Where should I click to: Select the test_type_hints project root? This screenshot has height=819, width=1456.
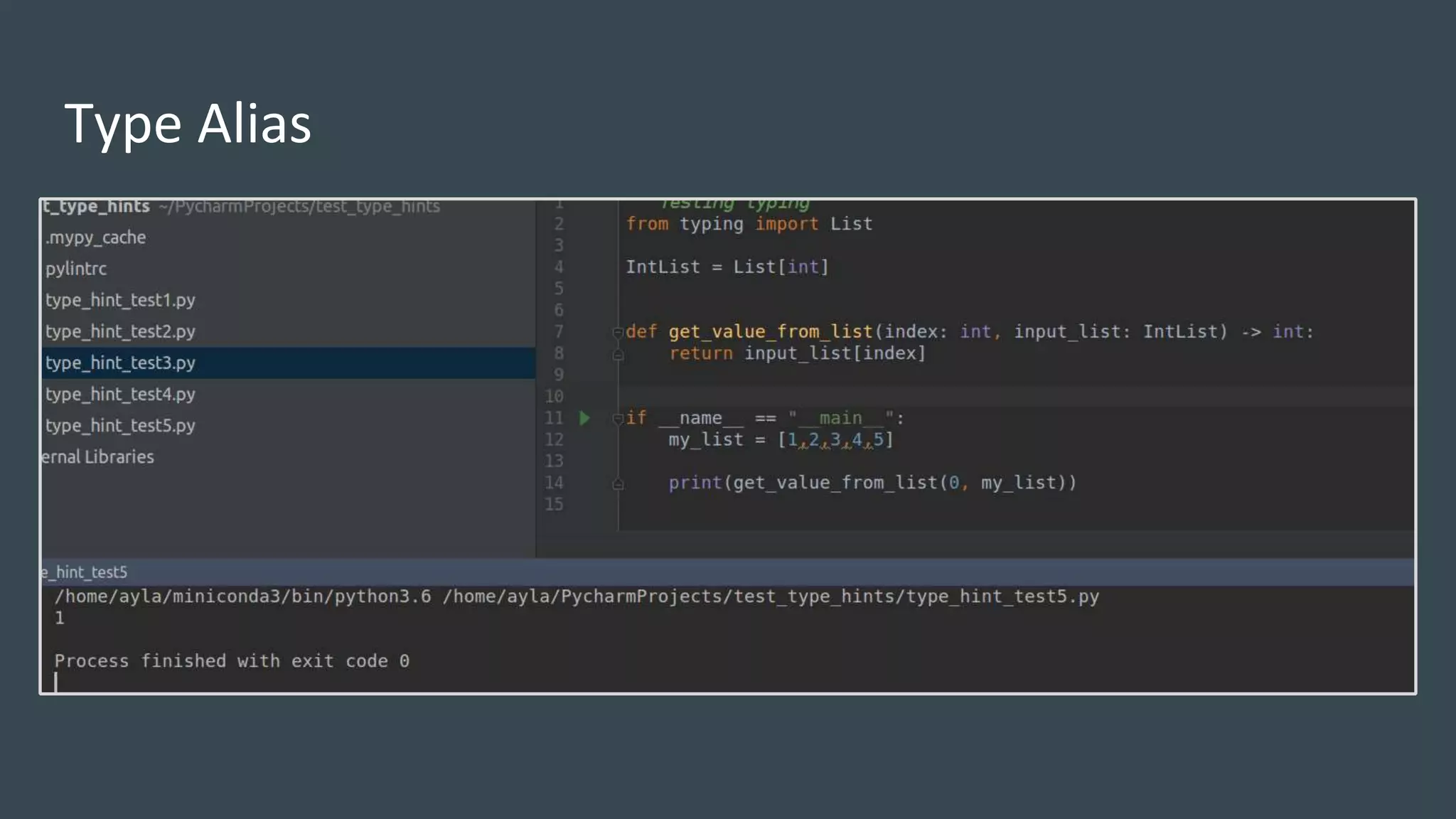[96, 207]
